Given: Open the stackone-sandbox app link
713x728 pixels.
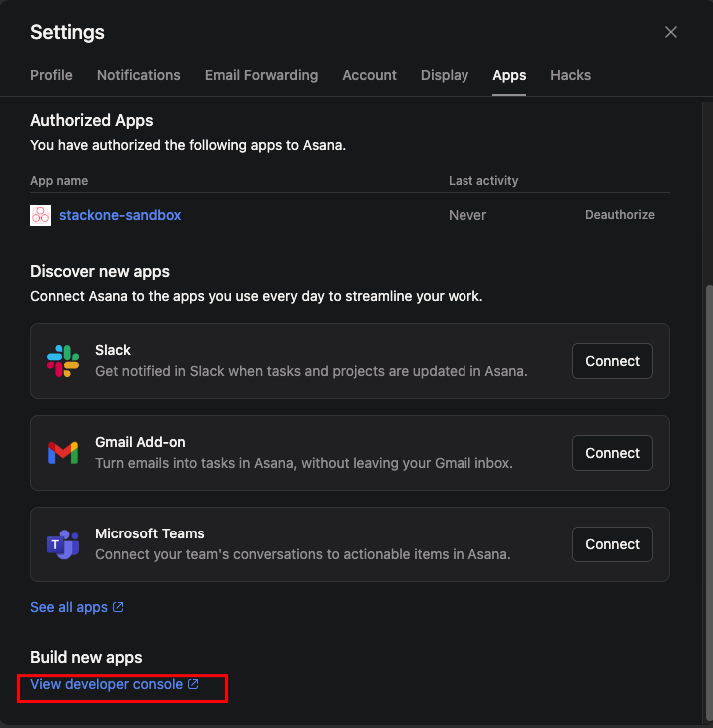Looking at the screenshot, I should (x=120, y=215).
